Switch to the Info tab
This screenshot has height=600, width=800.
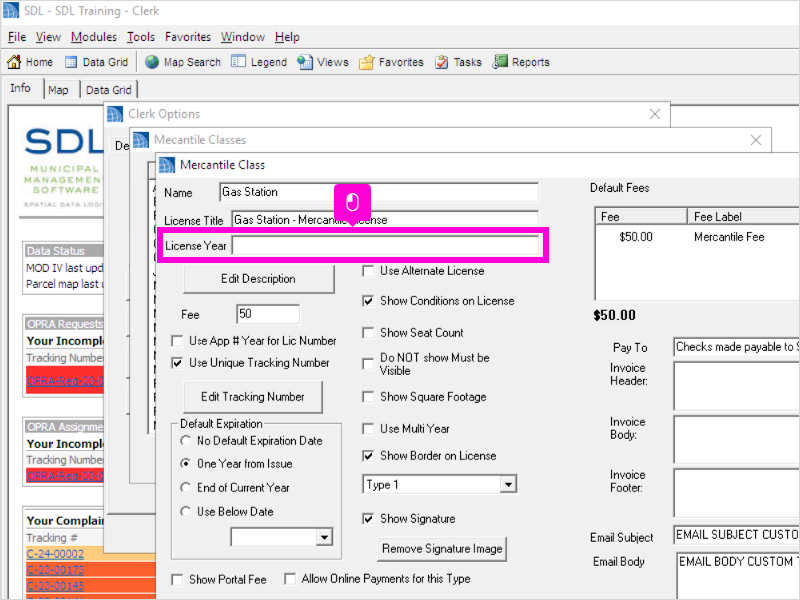tap(20, 88)
